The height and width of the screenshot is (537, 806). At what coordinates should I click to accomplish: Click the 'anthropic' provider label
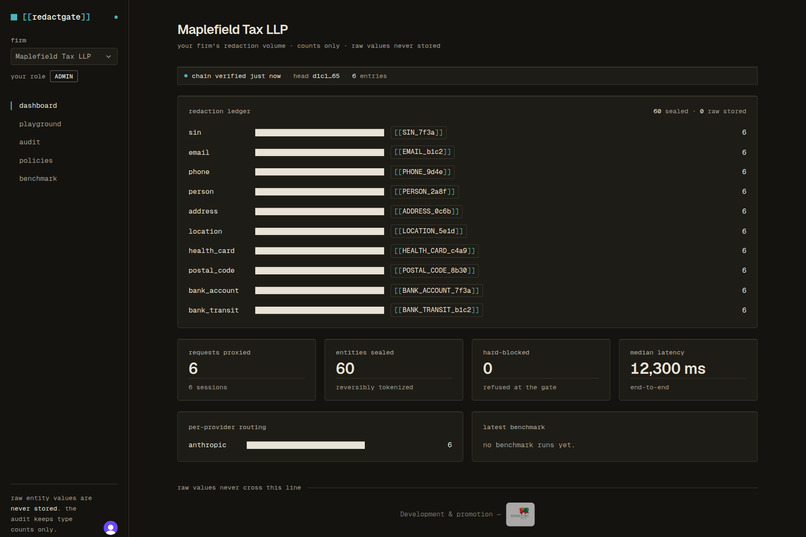point(207,445)
